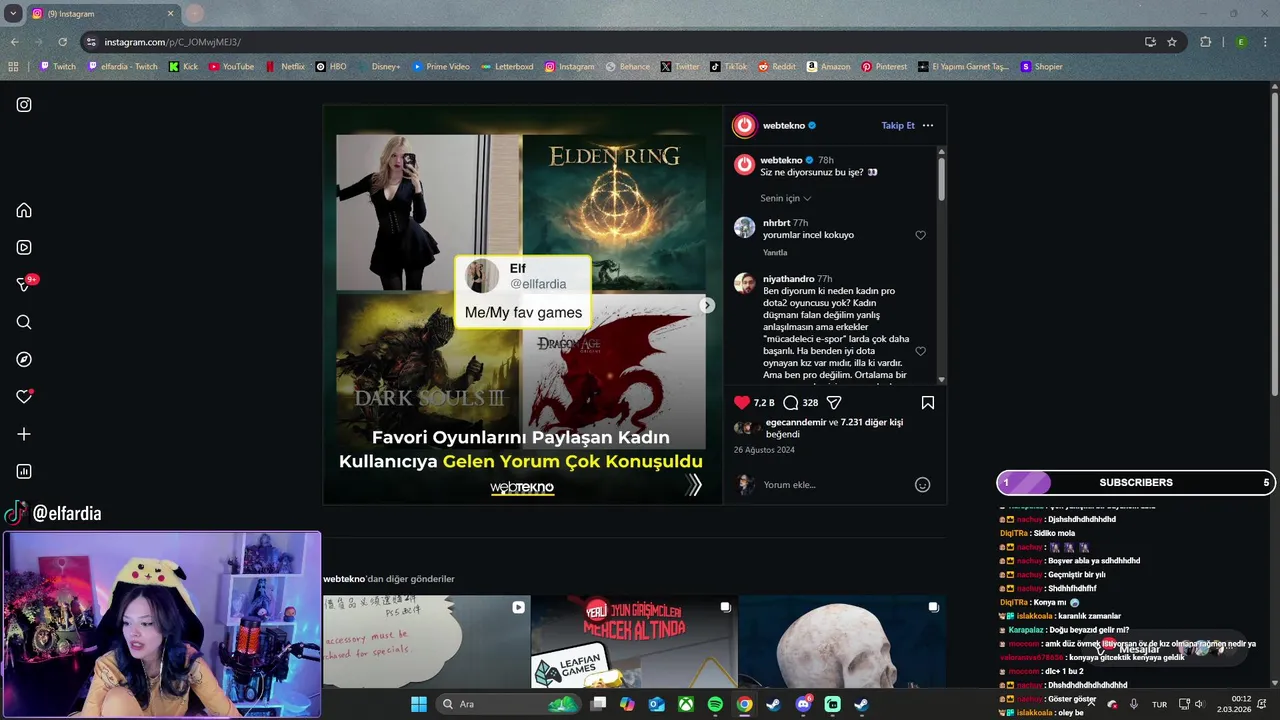Open Explore compass icon in sidebar
The height and width of the screenshot is (720, 1280).
tap(24, 359)
